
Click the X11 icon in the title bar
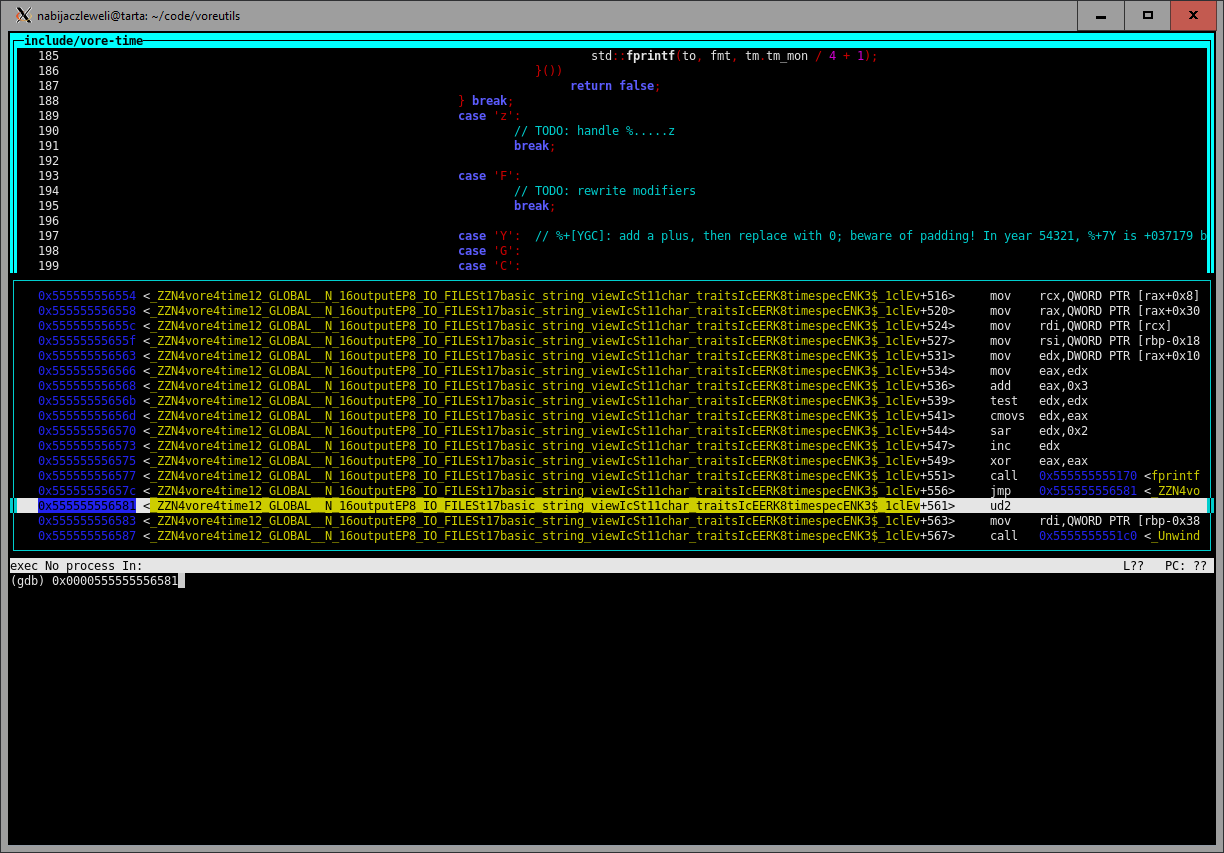click(x=23, y=15)
